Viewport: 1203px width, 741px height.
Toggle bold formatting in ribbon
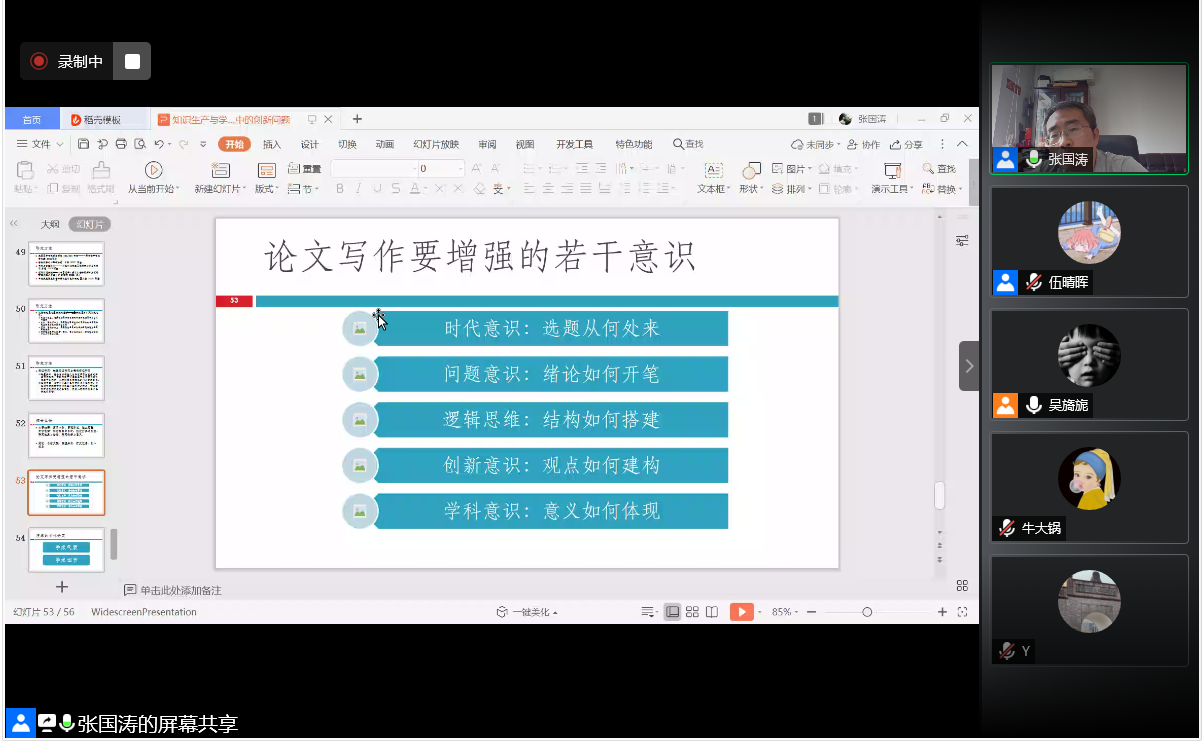(x=340, y=188)
